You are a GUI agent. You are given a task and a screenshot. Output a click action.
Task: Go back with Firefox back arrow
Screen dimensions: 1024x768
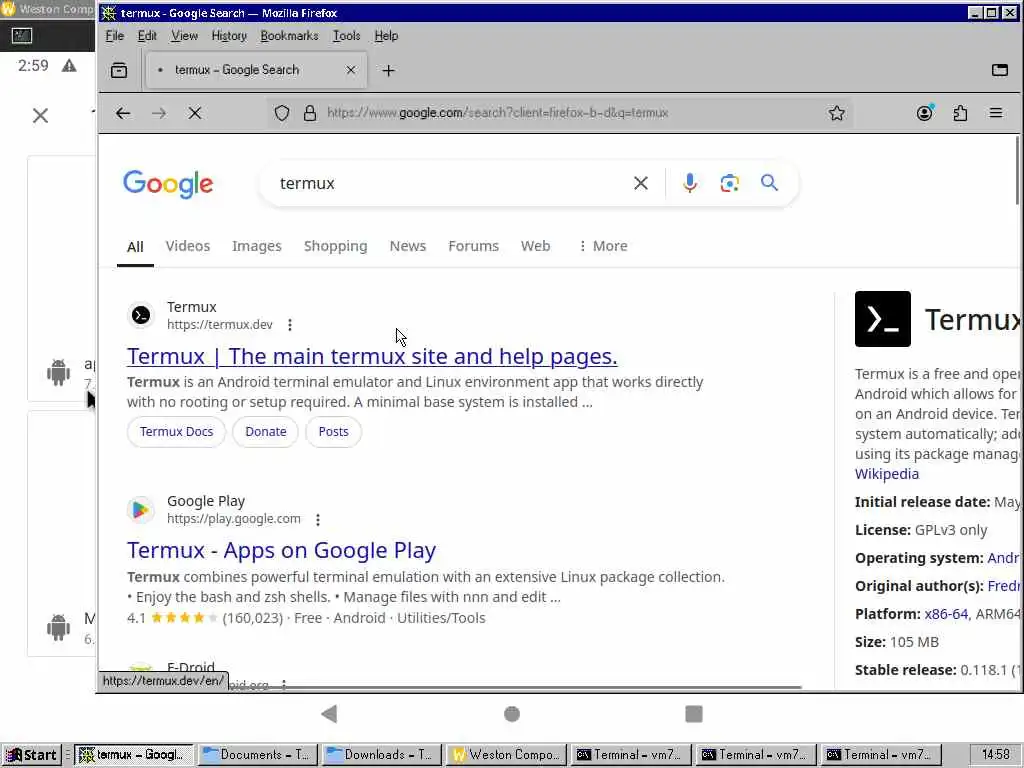pyautogui.click(x=123, y=113)
